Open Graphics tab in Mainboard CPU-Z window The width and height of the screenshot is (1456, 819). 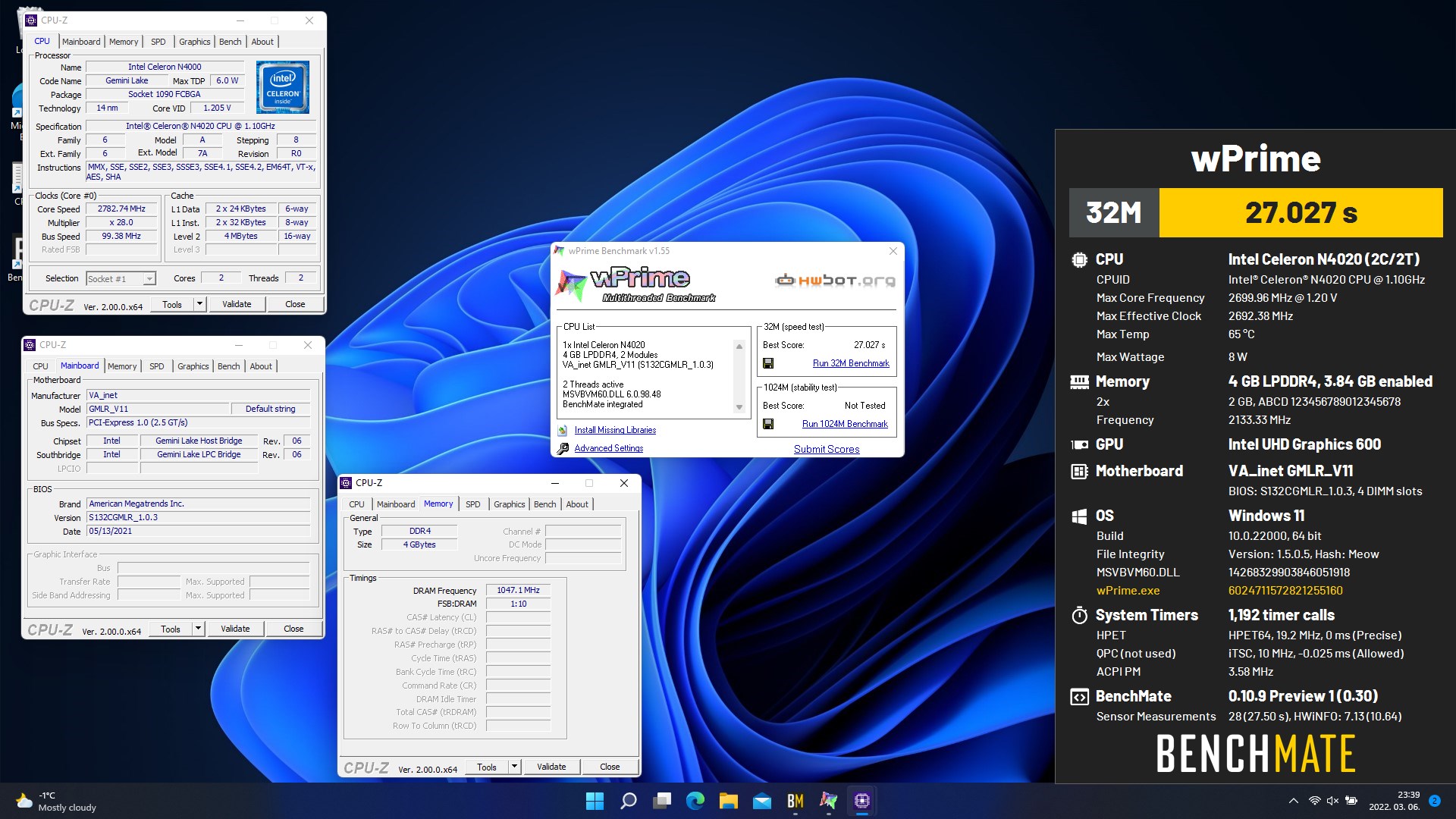(193, 366)
